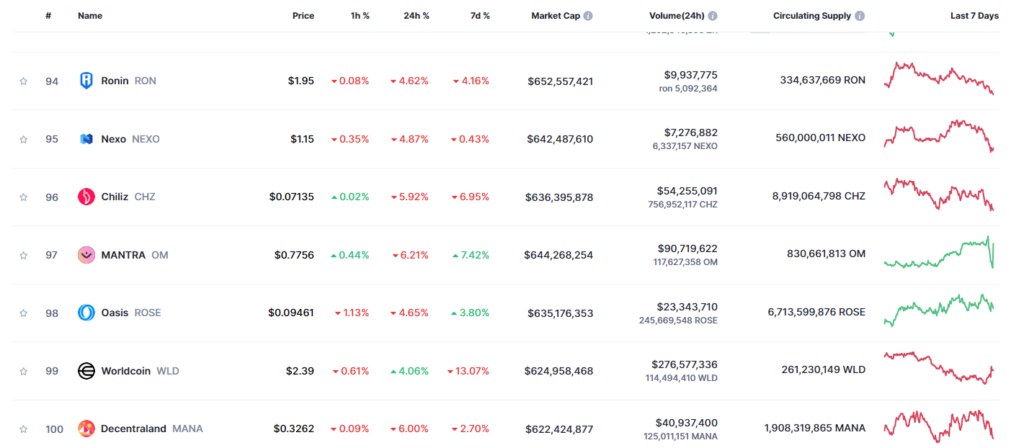Click the Circulating Supply info icon

pos(860,16)
